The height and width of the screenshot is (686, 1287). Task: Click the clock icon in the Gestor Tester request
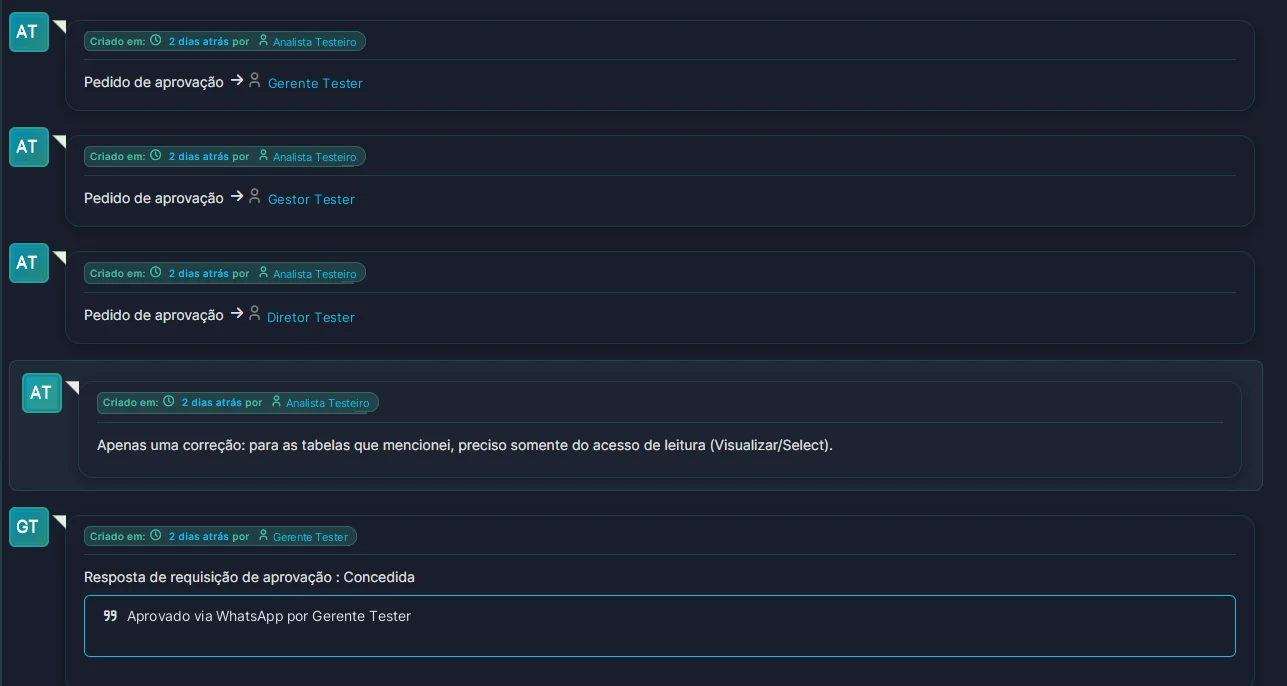156,156
